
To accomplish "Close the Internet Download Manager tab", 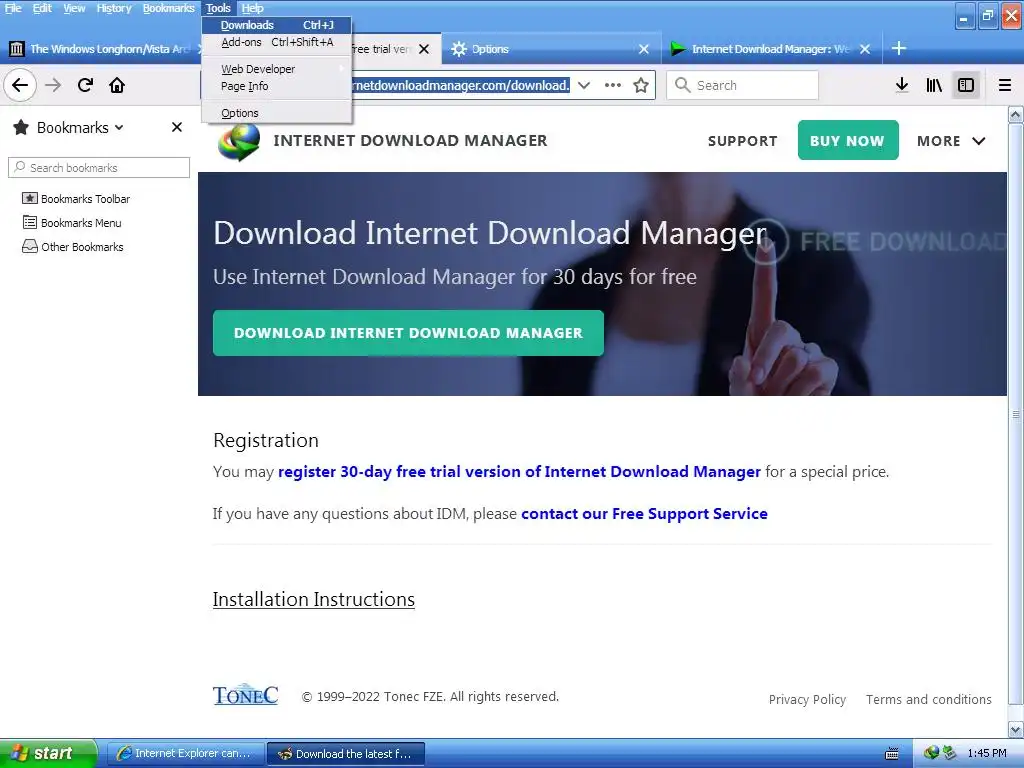I will tap(865, 49).
